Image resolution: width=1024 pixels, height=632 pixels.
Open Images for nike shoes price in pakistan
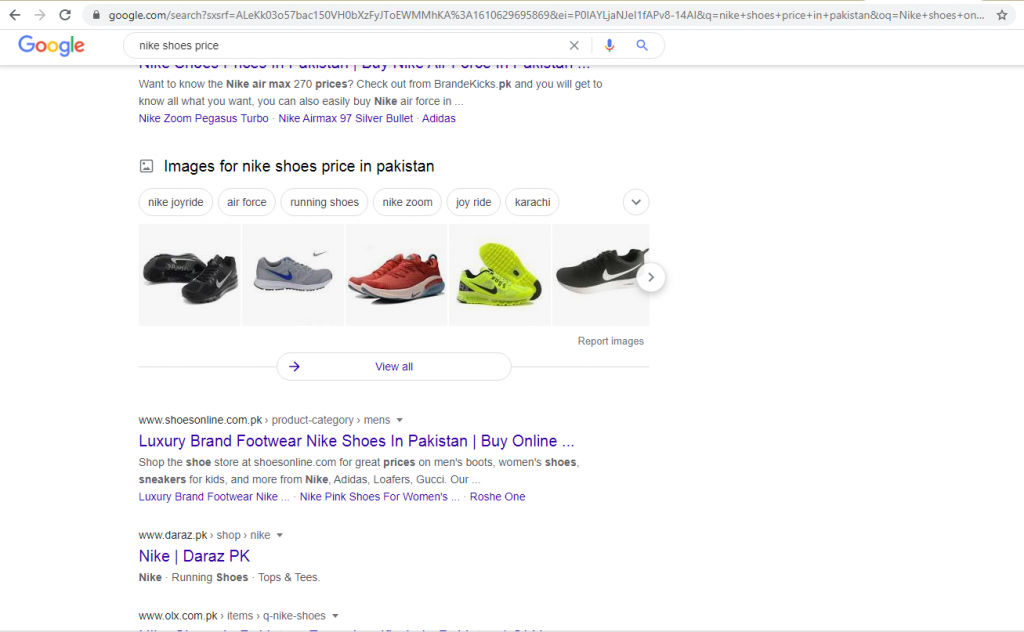click(298, 166)
